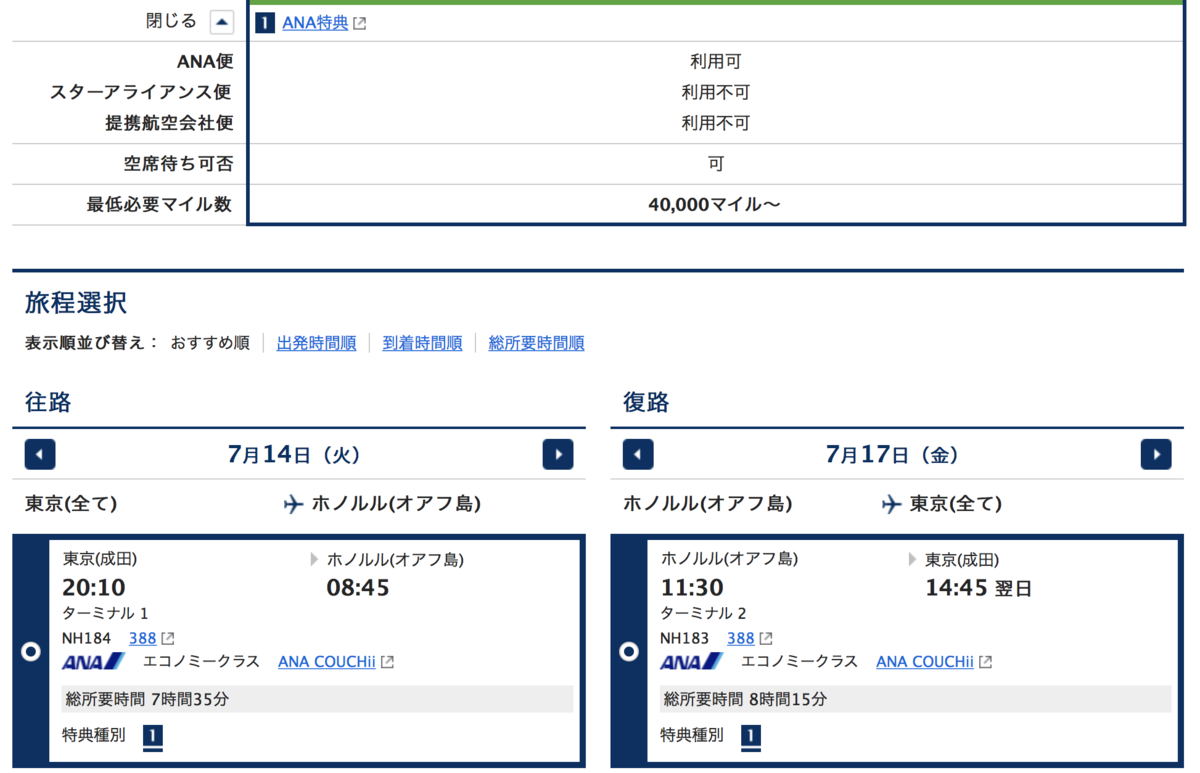Click the airplane icon in 往路 route header
This screenshot has height=773, width=1200.
pyautogui.click(x=293, y=504)
